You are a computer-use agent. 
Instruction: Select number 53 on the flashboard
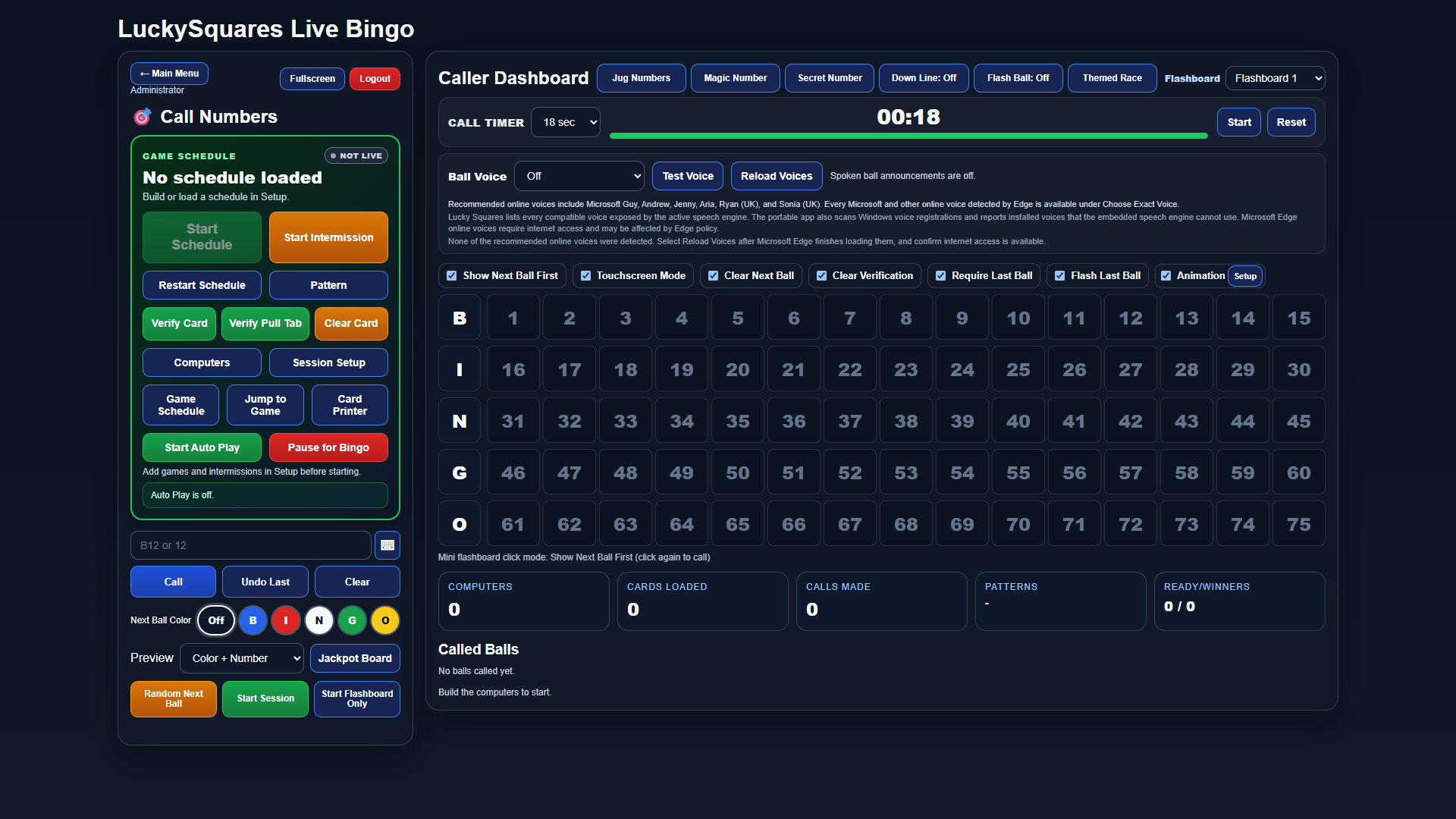point(905,472)
